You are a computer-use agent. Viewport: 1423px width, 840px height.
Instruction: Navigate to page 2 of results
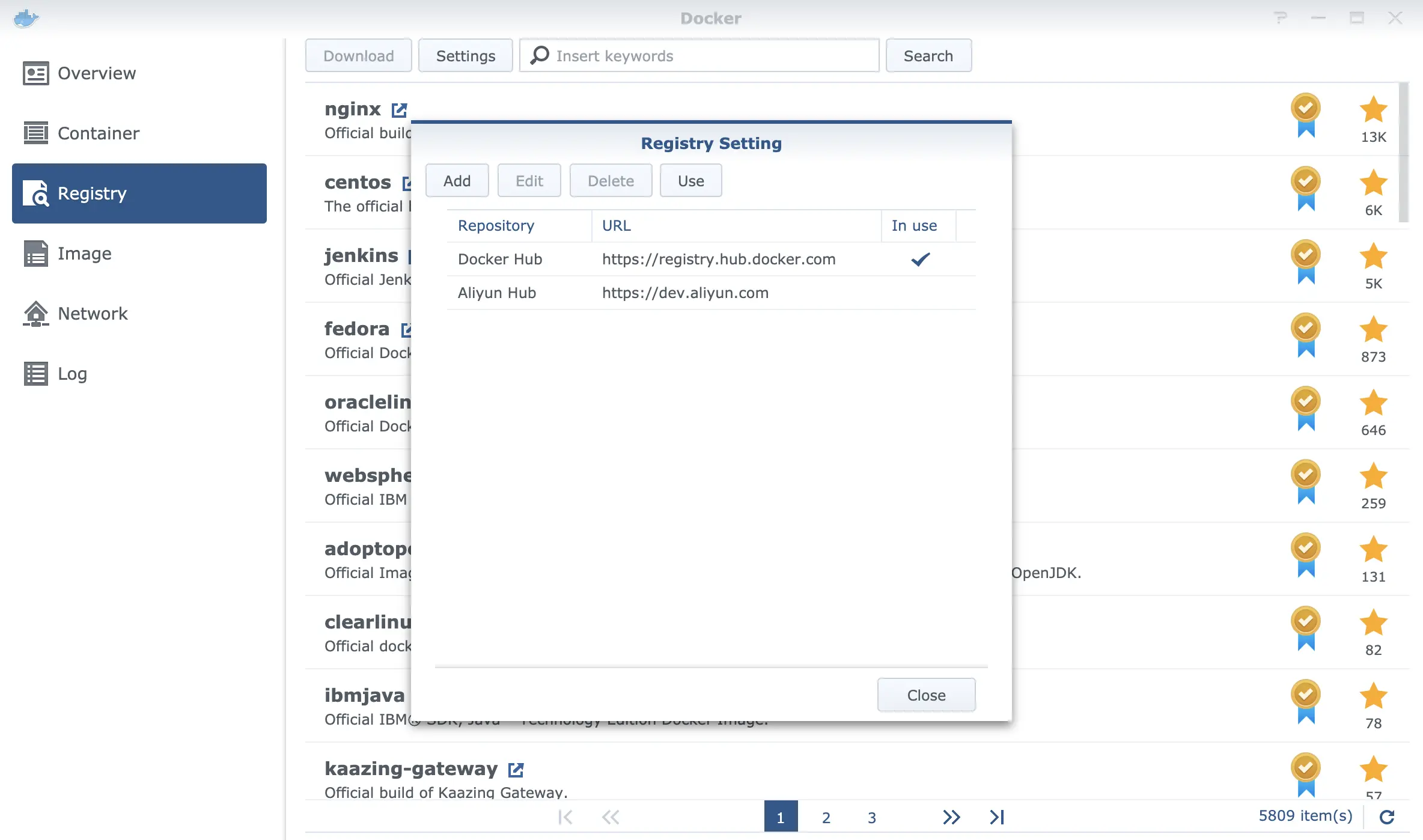826,815
